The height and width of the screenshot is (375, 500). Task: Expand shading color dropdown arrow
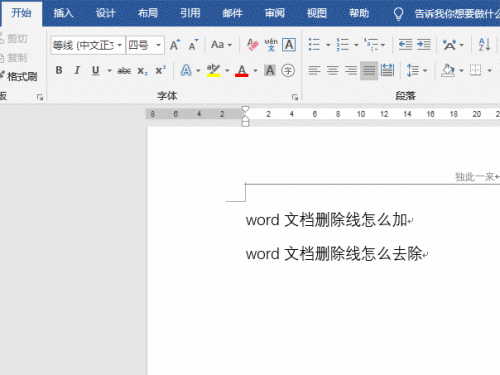click(x=461, y=71)
